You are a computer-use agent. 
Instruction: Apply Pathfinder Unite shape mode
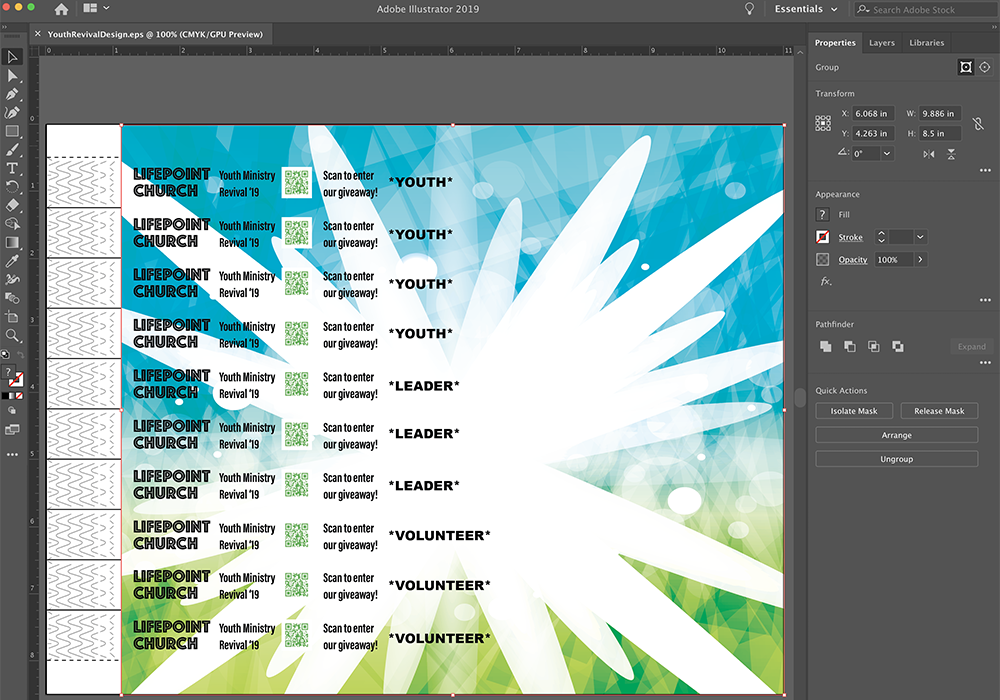(x=826, y=346)
